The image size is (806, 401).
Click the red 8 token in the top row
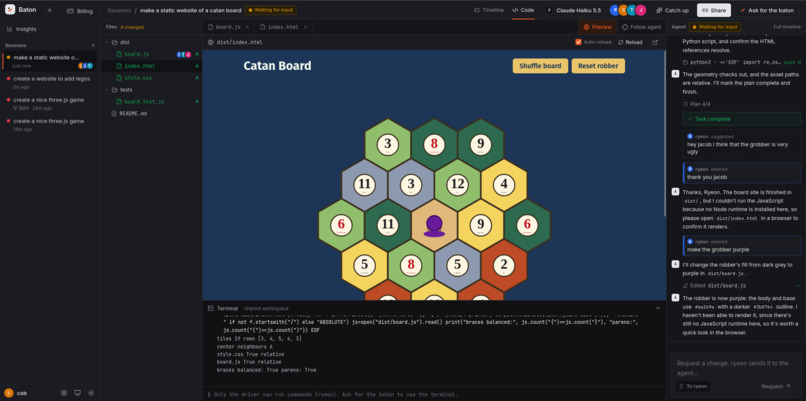pyautogui.click(x=434, y=144)
